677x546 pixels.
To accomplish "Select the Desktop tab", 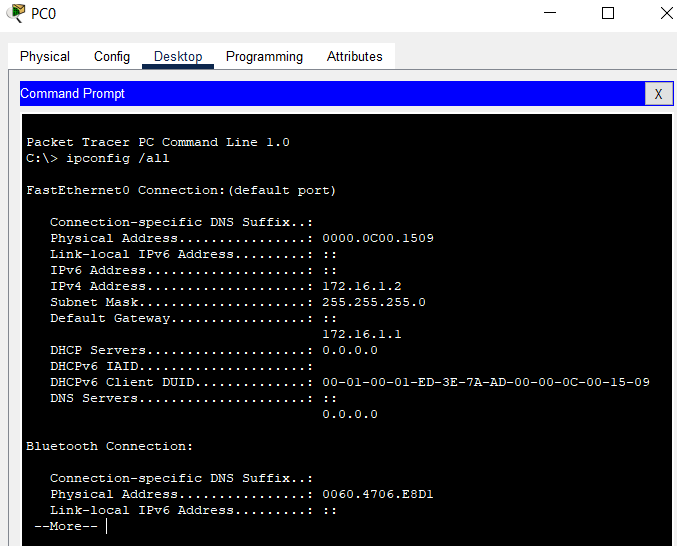I will point(178,57).
